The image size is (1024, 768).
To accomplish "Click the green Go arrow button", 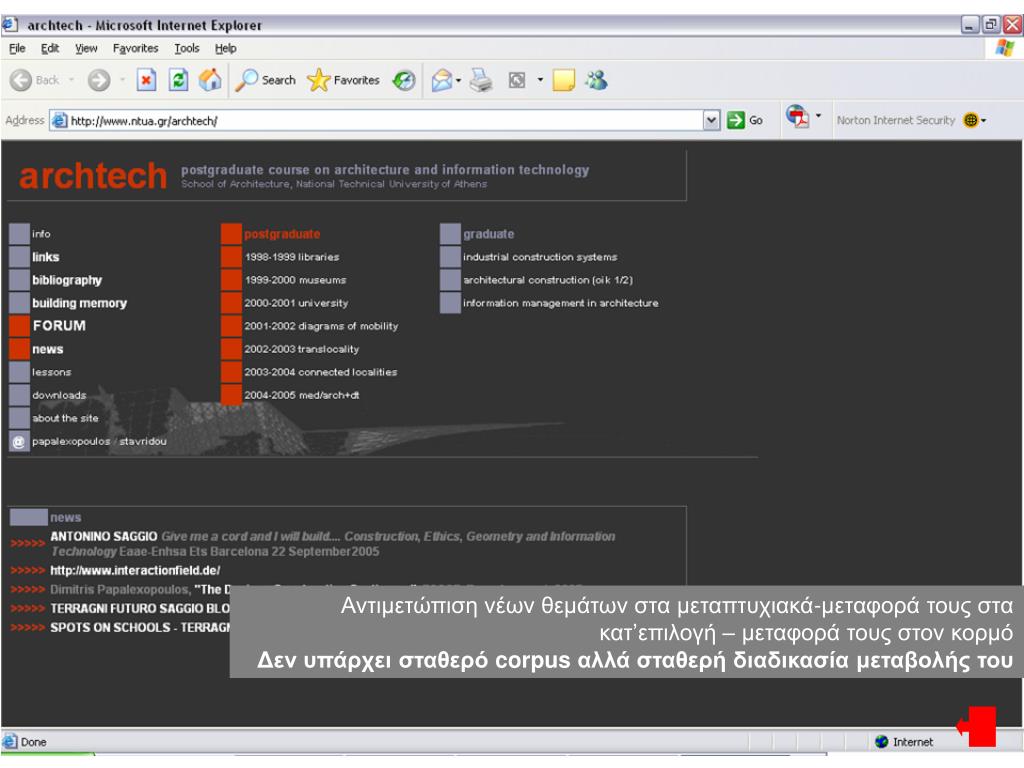I will click(x=736, y=120).
